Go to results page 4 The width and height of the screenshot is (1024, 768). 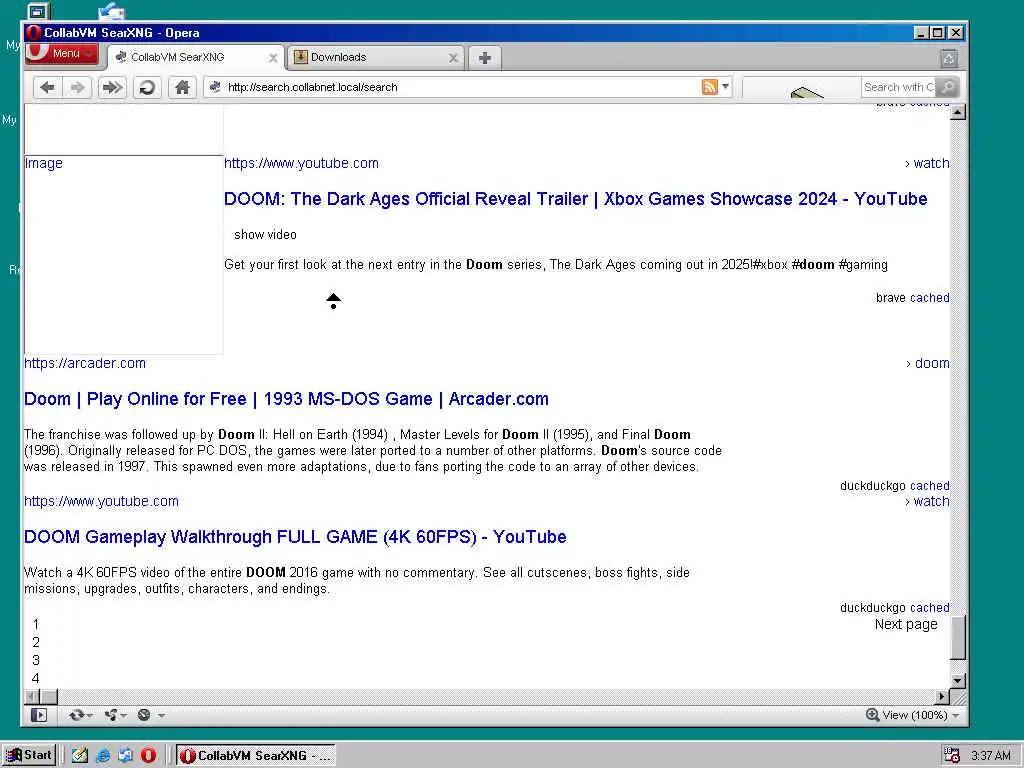click(x=36, y=679)
